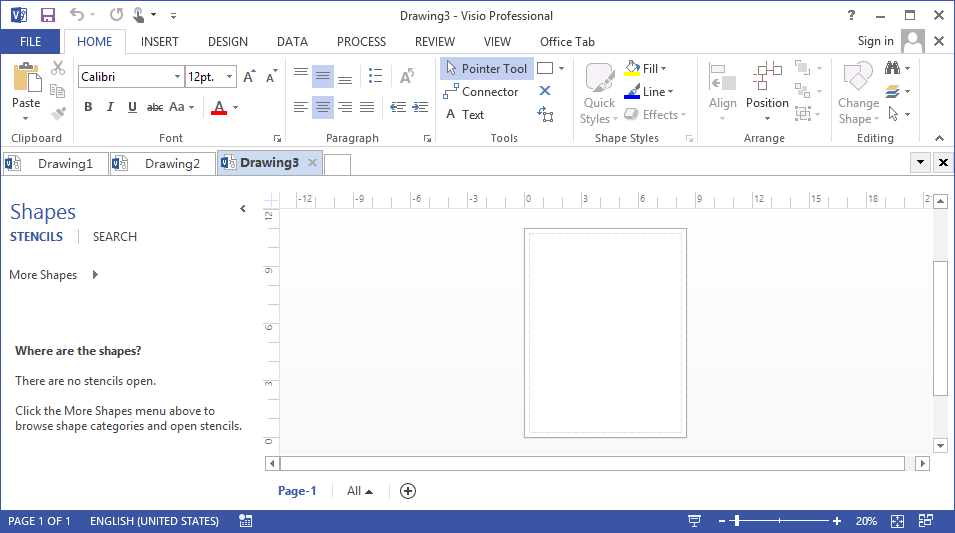Click the Insert Page plus icon
The height and width of the screenshot is (533, 955).
point(407,491)
